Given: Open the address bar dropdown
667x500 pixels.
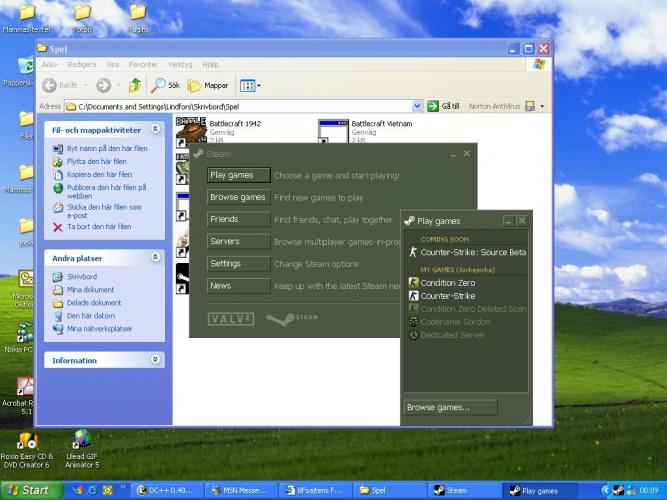Looking at the screenshot, I should 416,106.
